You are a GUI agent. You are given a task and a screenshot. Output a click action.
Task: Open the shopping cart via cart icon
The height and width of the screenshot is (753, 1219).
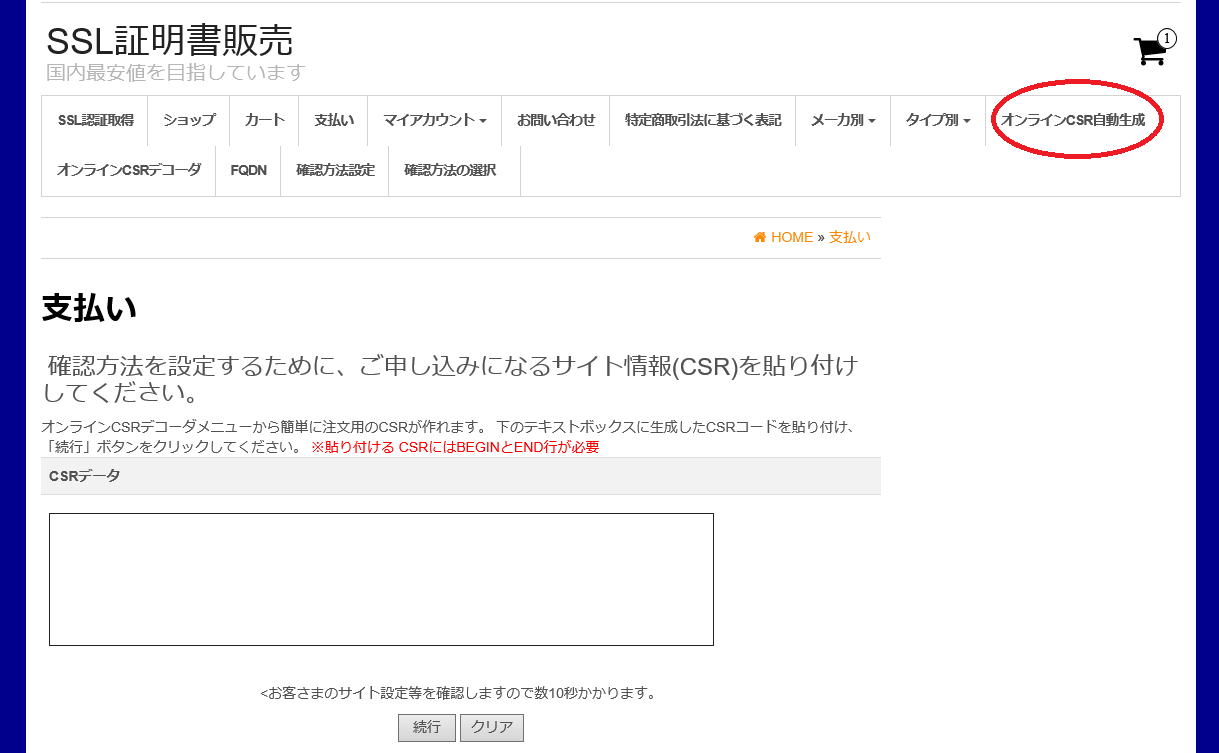[x=1148, y=49]
